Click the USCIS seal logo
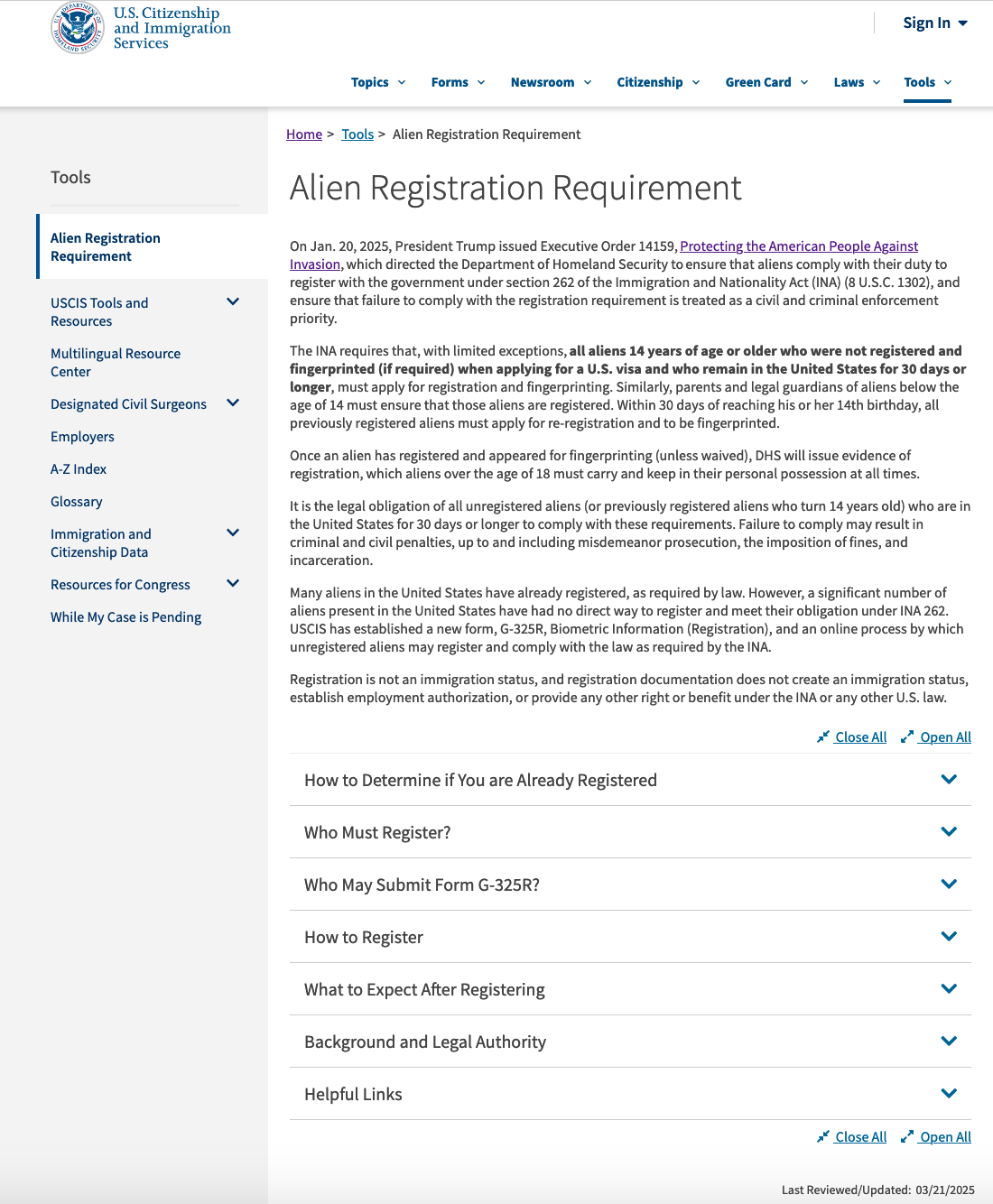Screen dimensions: 993x1204 (x=78, y=28)
